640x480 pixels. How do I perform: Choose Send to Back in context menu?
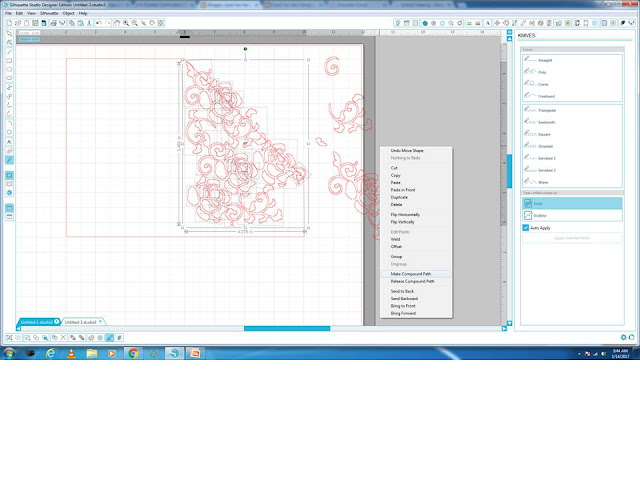point(416,291)
